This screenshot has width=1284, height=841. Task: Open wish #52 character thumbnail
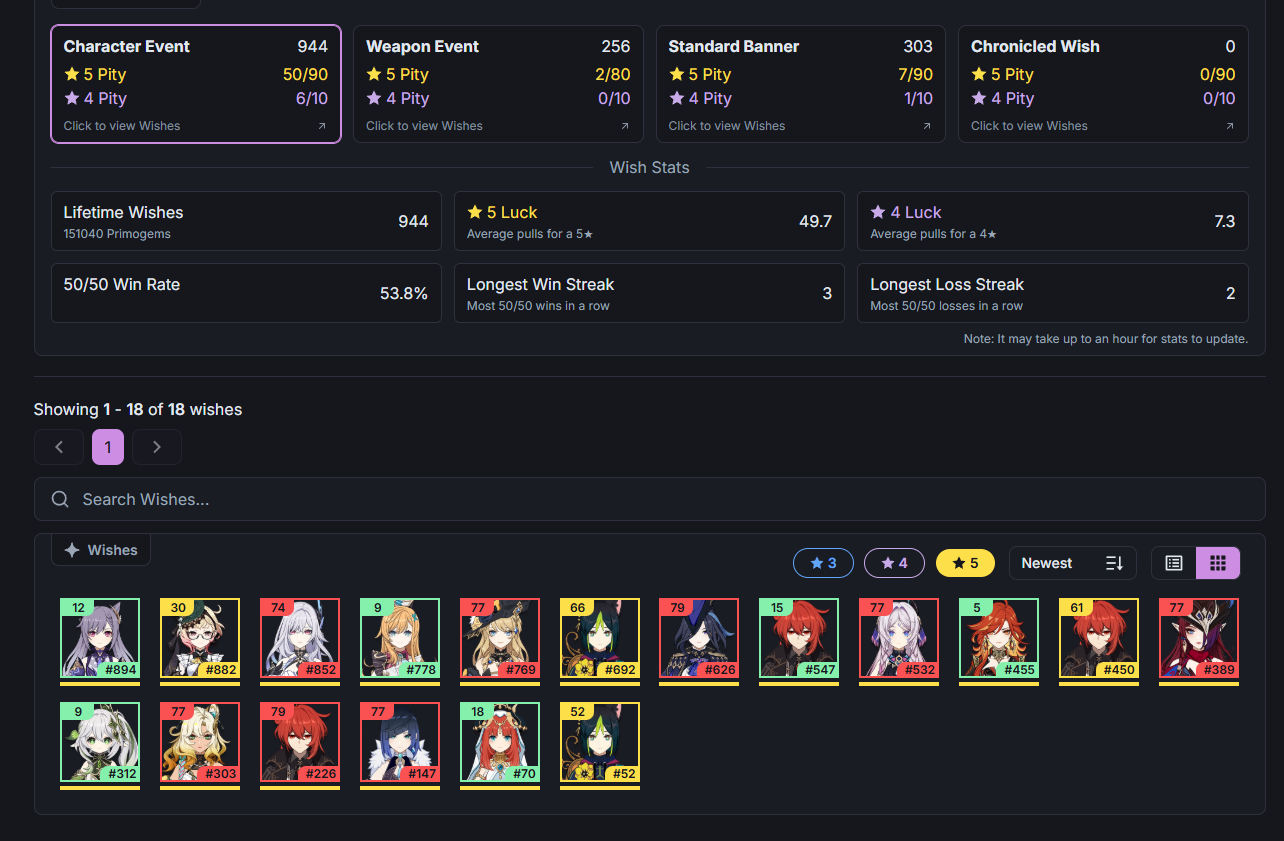(600, 742)
